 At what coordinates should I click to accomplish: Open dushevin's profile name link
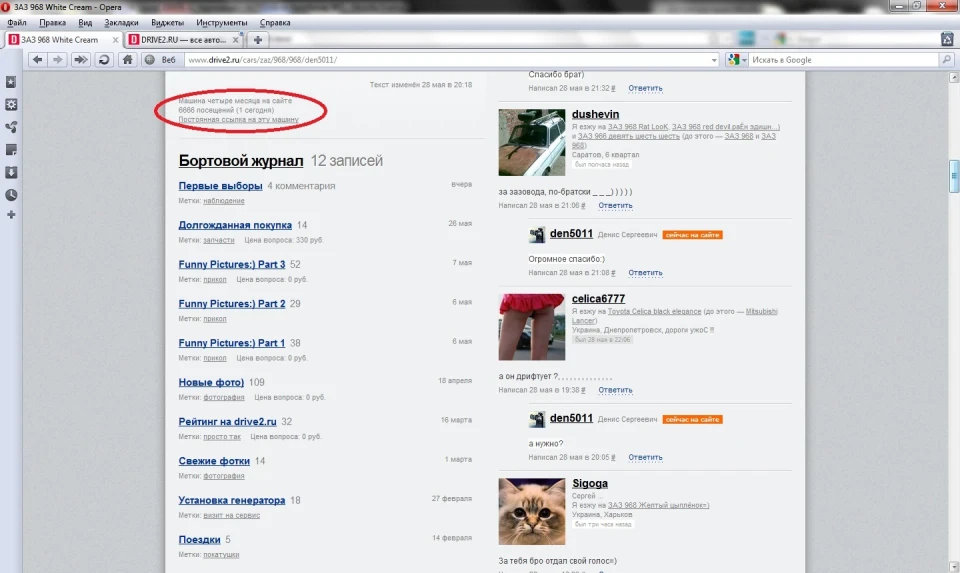[x=595, y=114]
